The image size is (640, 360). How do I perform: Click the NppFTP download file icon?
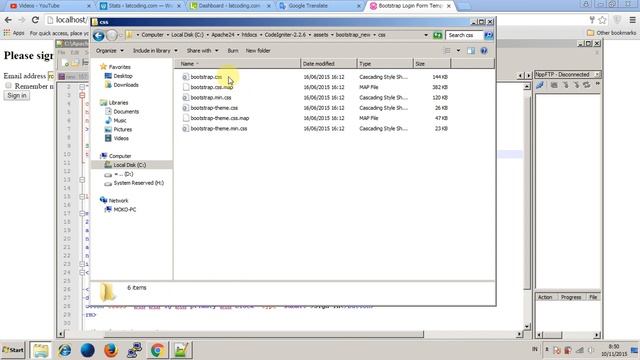[565, 85]
